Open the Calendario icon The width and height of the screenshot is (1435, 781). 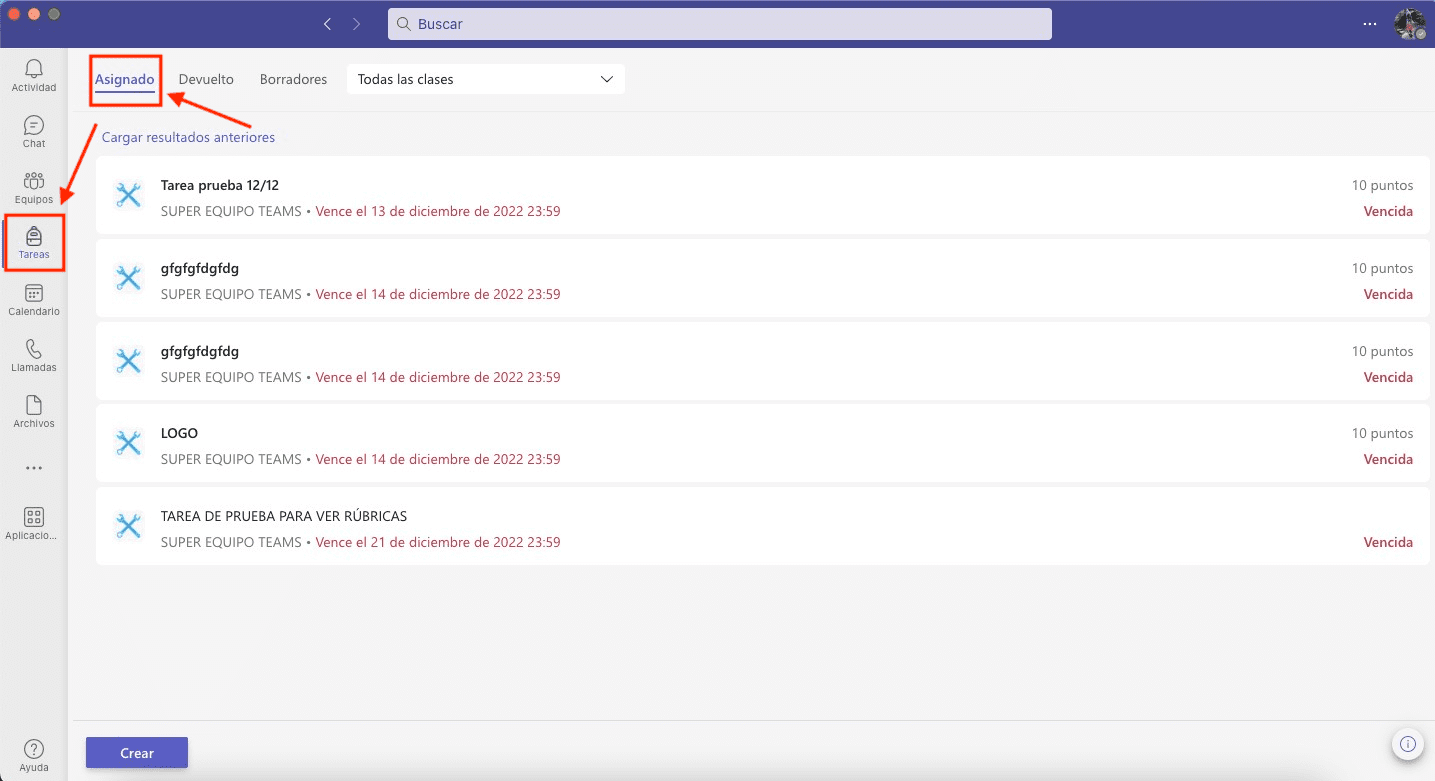point(34,294)
